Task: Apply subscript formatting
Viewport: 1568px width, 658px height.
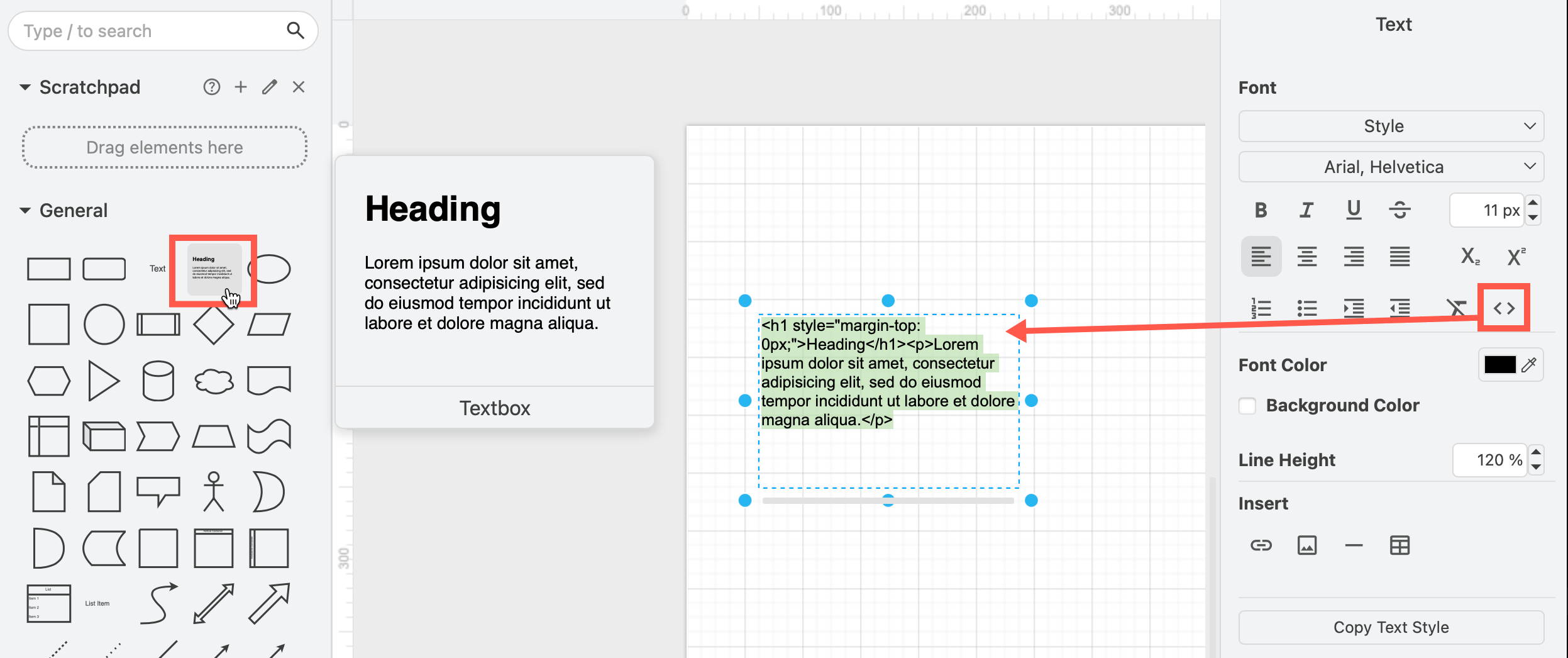Action: (x=1470, y=256)
